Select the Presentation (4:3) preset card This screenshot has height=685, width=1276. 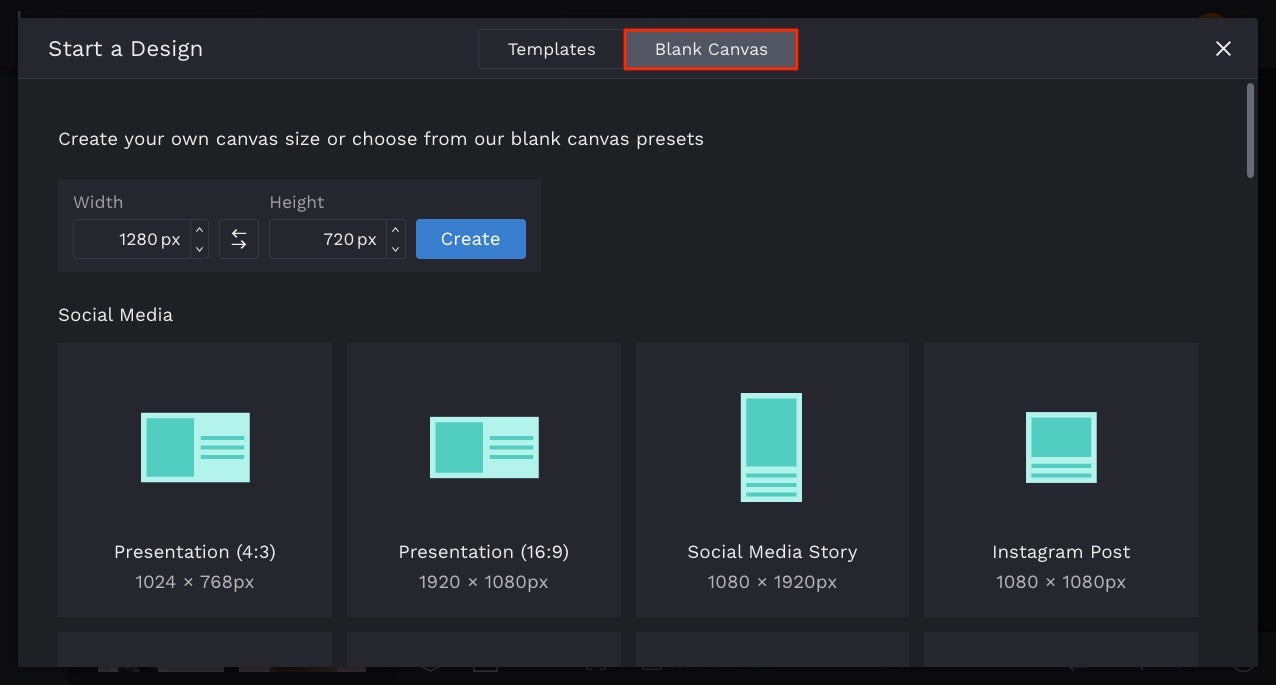[194, 479]
